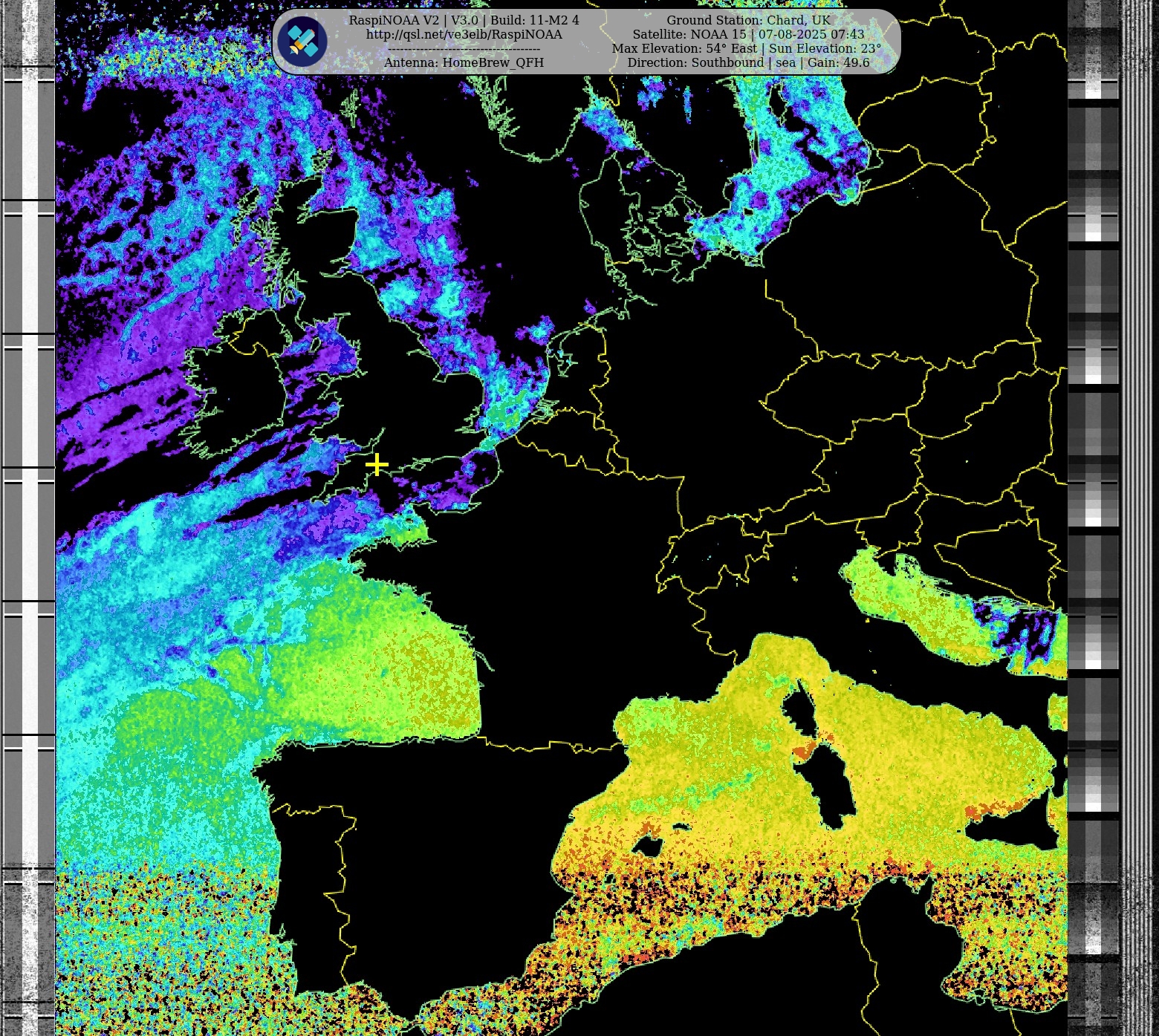Select the 'RaspiNOAA V2 | V3.0 | Build: 11-M2 4' text

(x=464, y=21)
